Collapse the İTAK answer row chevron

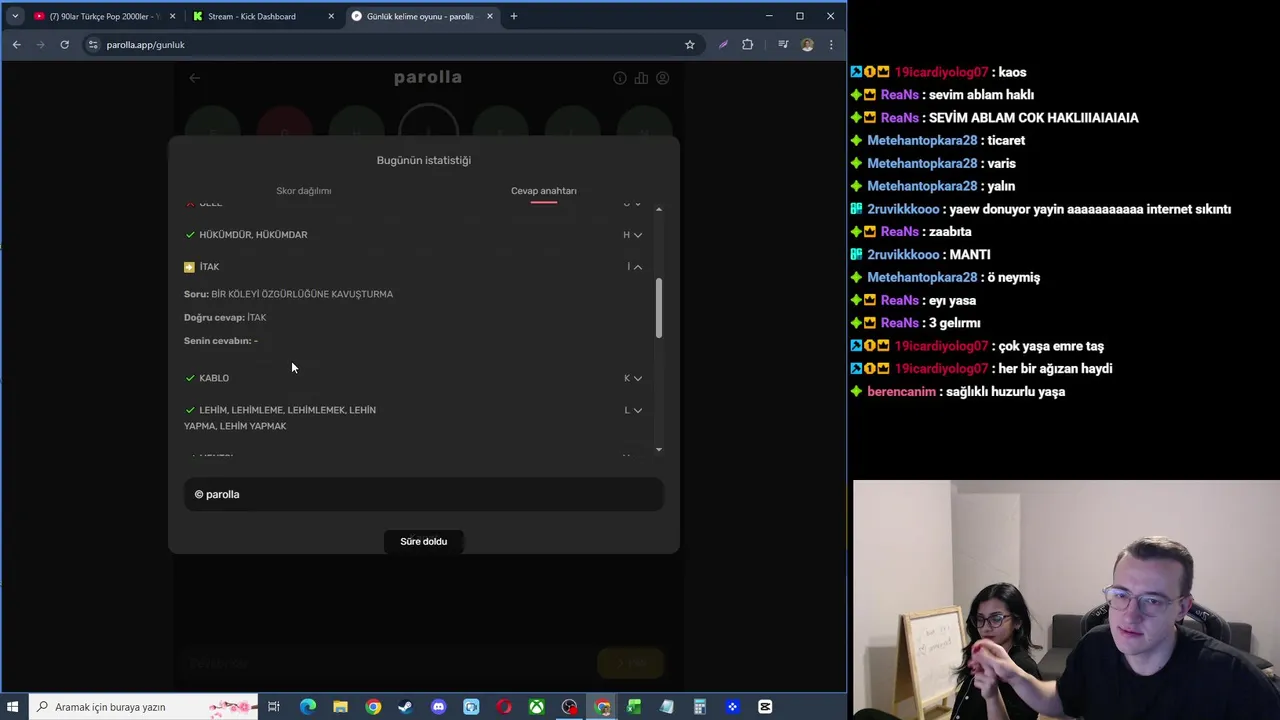tap(637, 267)
